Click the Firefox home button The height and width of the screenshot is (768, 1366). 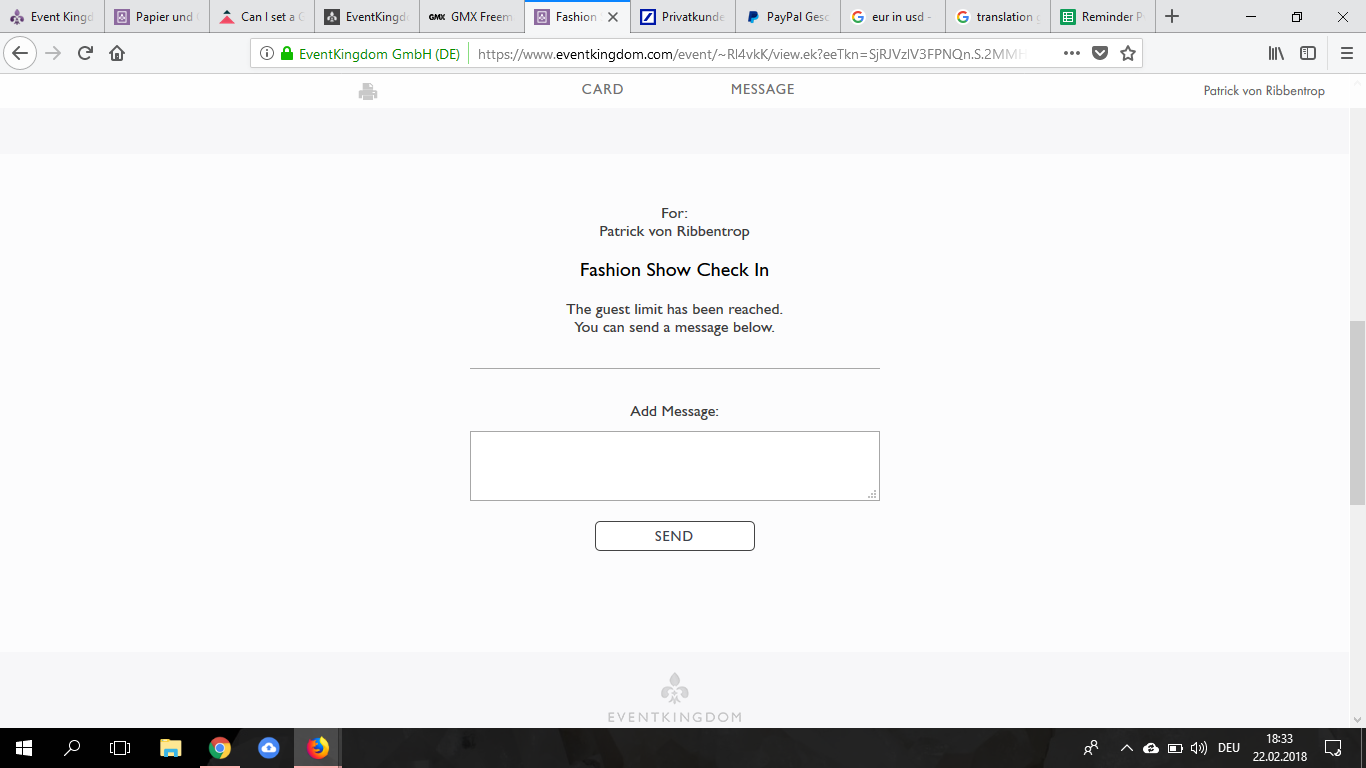(x=117, y=54)
